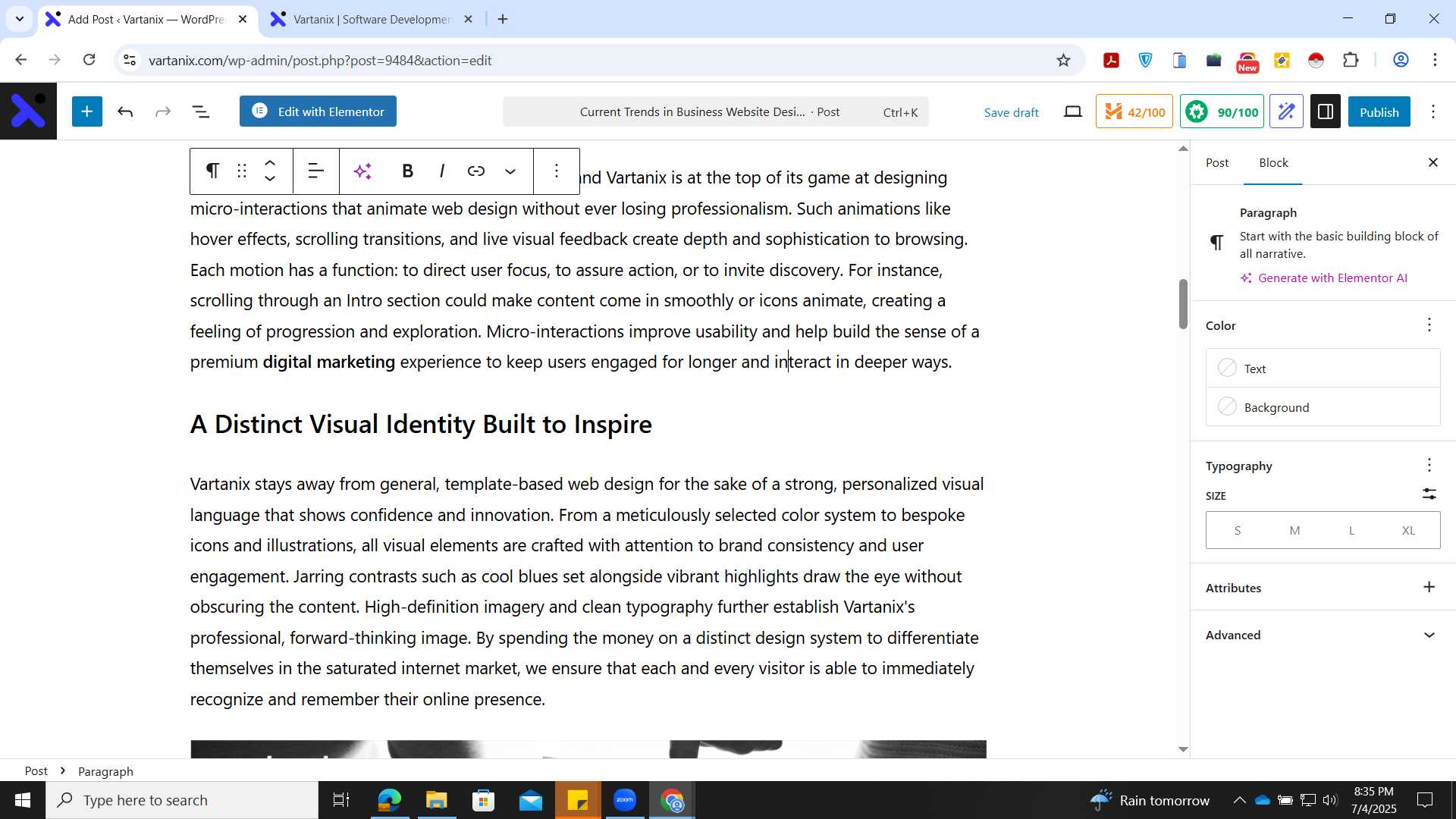Viewport: 1456px width, 819px height.
Task: Bookmark this page with star icon
Action: pyautogui.click(x=1063, y=60)
